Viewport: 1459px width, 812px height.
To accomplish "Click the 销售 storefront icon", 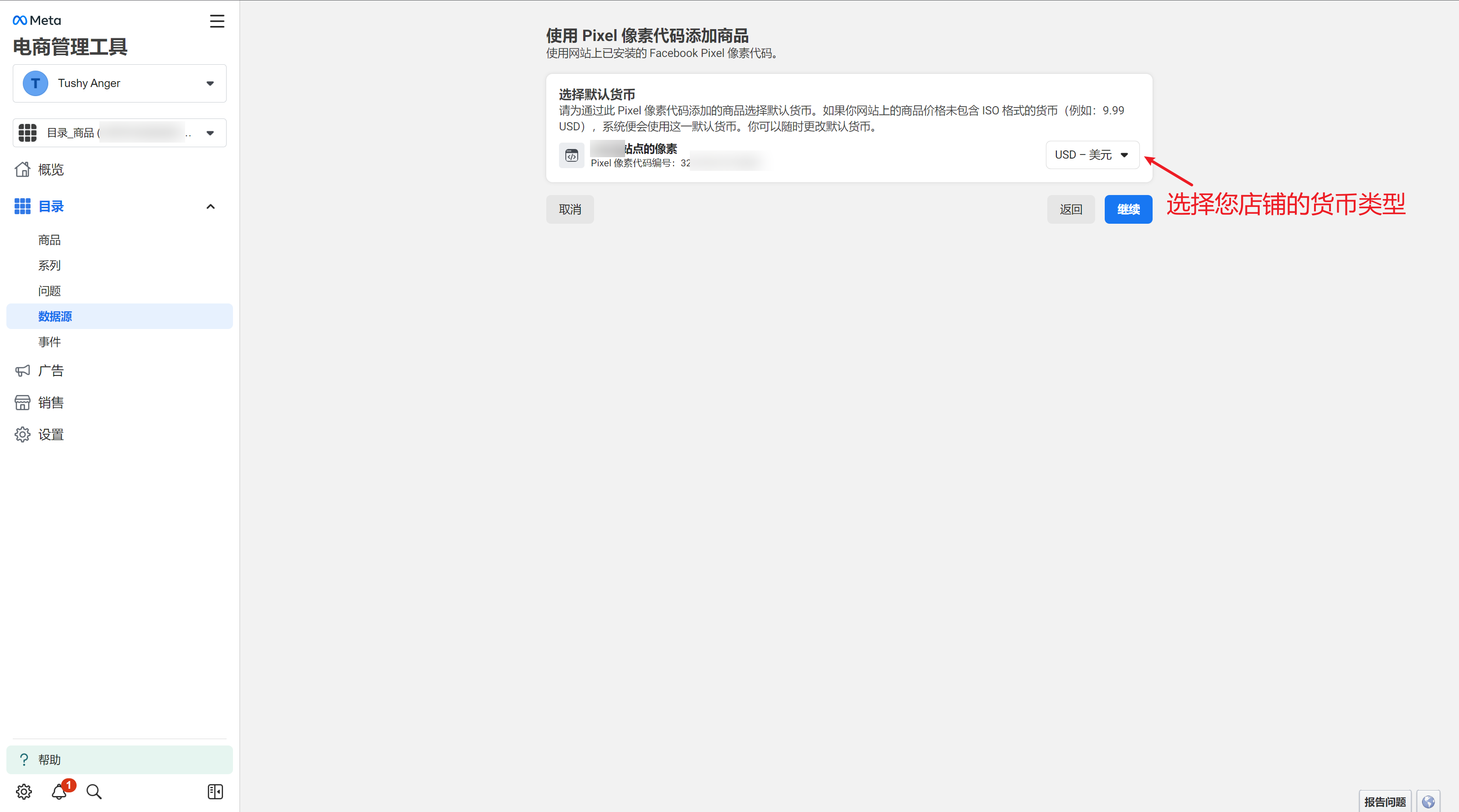I will (x=23, y=402).
